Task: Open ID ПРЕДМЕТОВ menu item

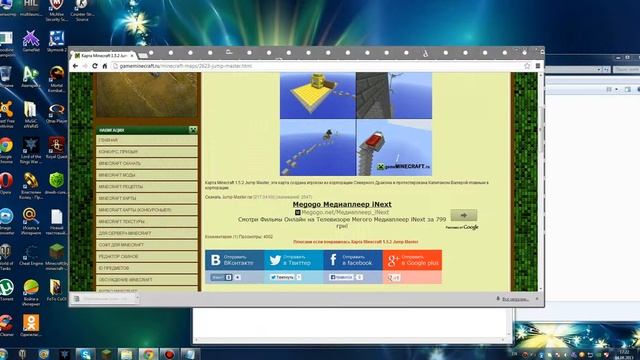Action: pyautogui.click(x=147, y=268)
